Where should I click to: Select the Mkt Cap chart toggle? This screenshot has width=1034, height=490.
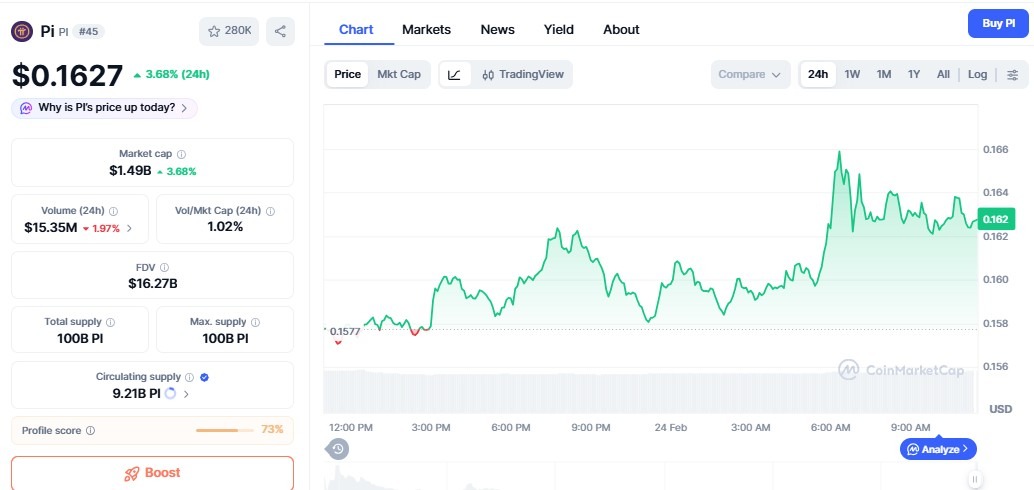(x=399, y=75)
